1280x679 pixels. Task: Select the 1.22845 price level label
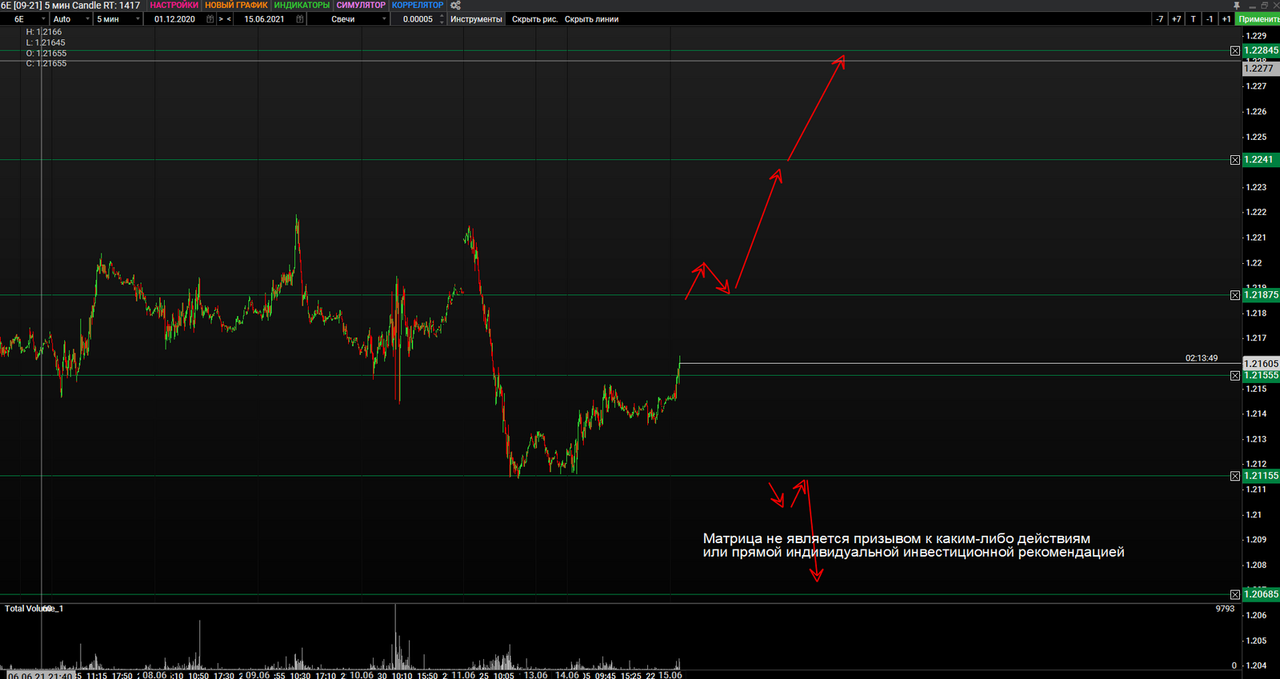[1259, 50]
